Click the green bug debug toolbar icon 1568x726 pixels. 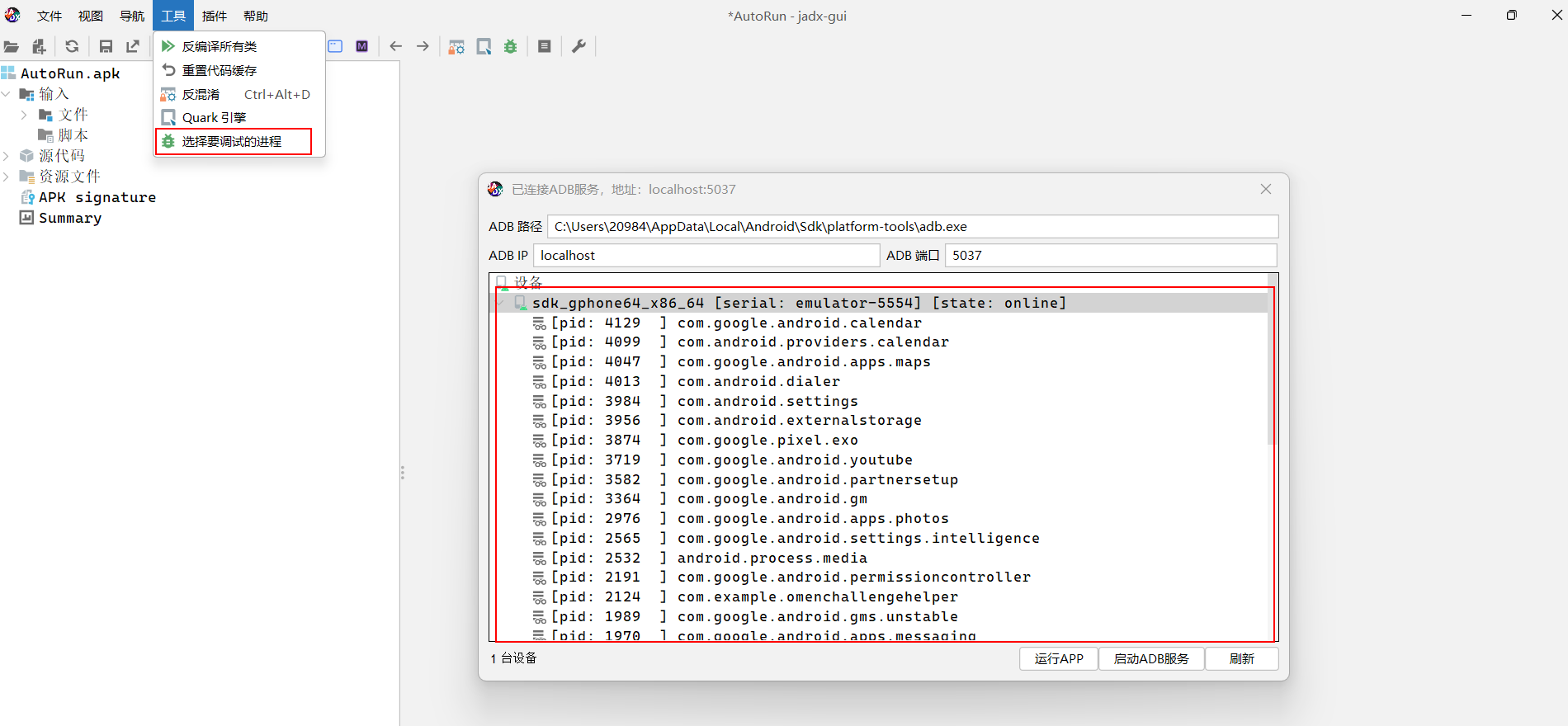511,46
